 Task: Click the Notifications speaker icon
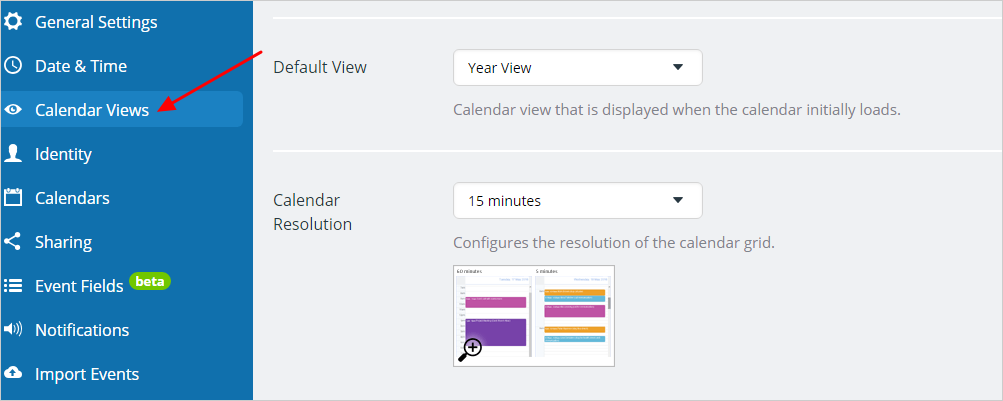pos(13,329)
